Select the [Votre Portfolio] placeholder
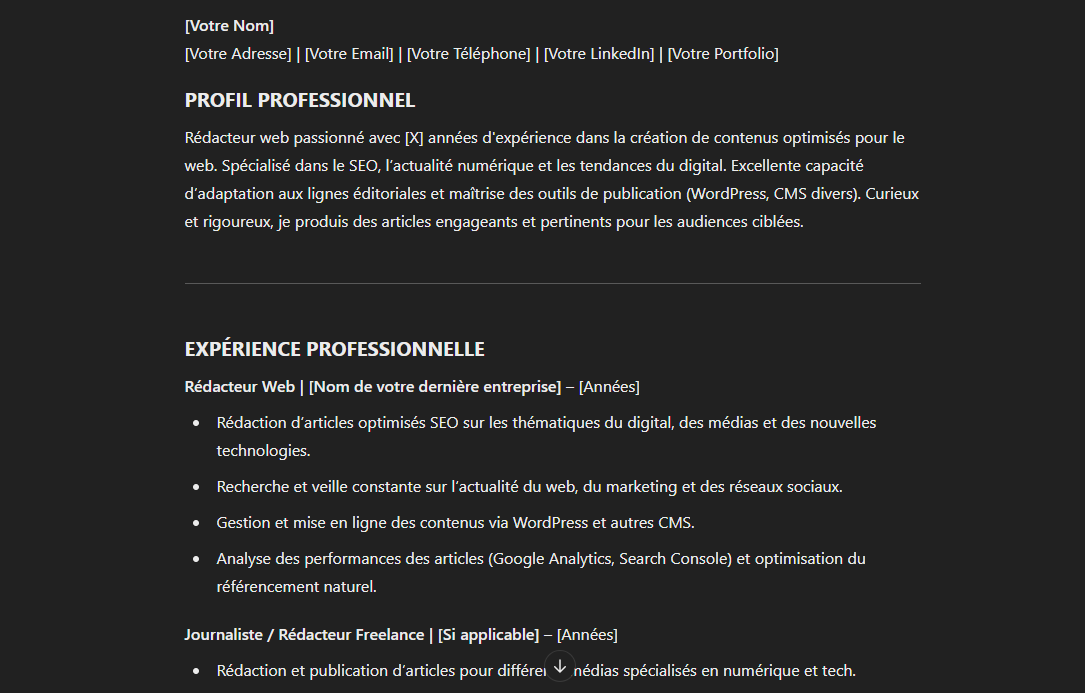 pos(723,54)
